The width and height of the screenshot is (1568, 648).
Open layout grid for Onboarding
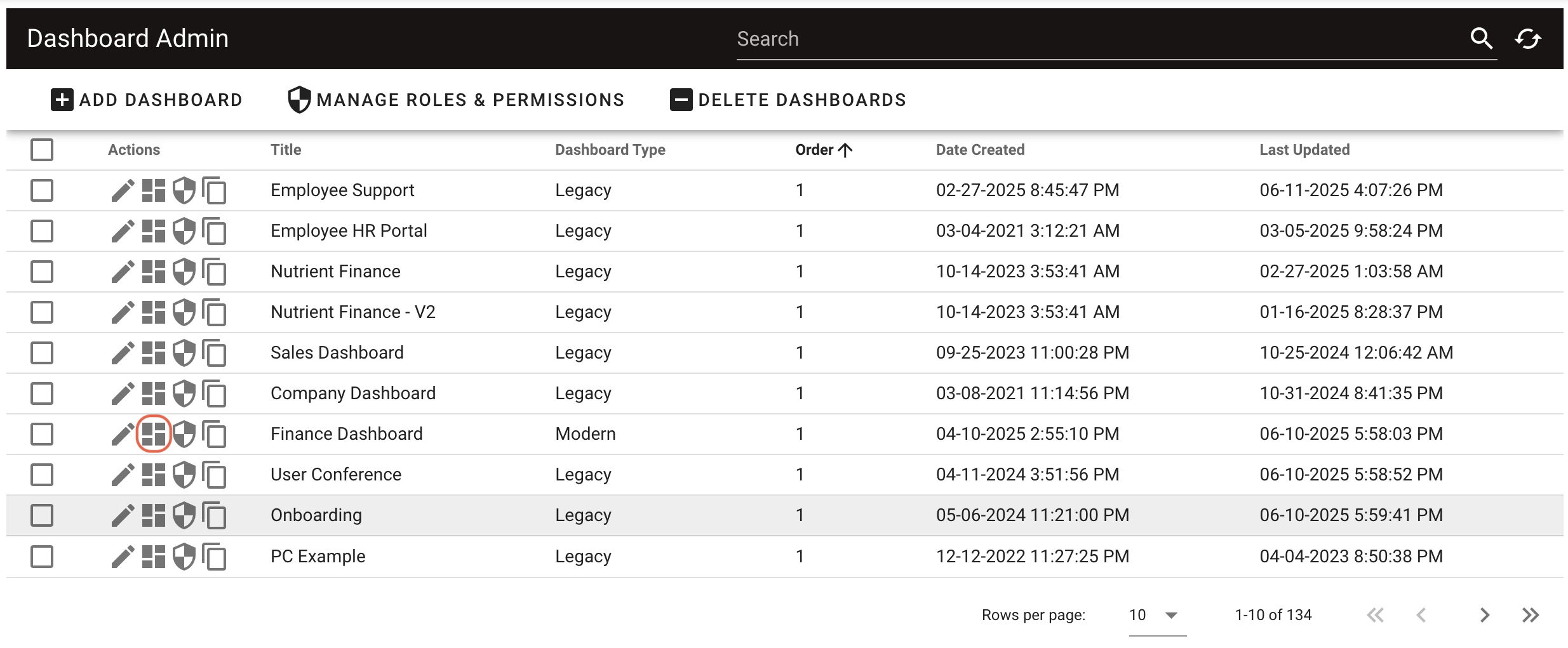coord(154,515)
